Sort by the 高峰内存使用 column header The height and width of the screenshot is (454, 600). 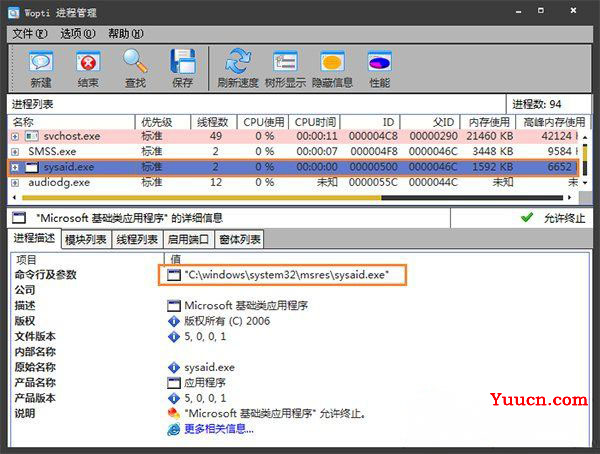click(x=553, y=122)
